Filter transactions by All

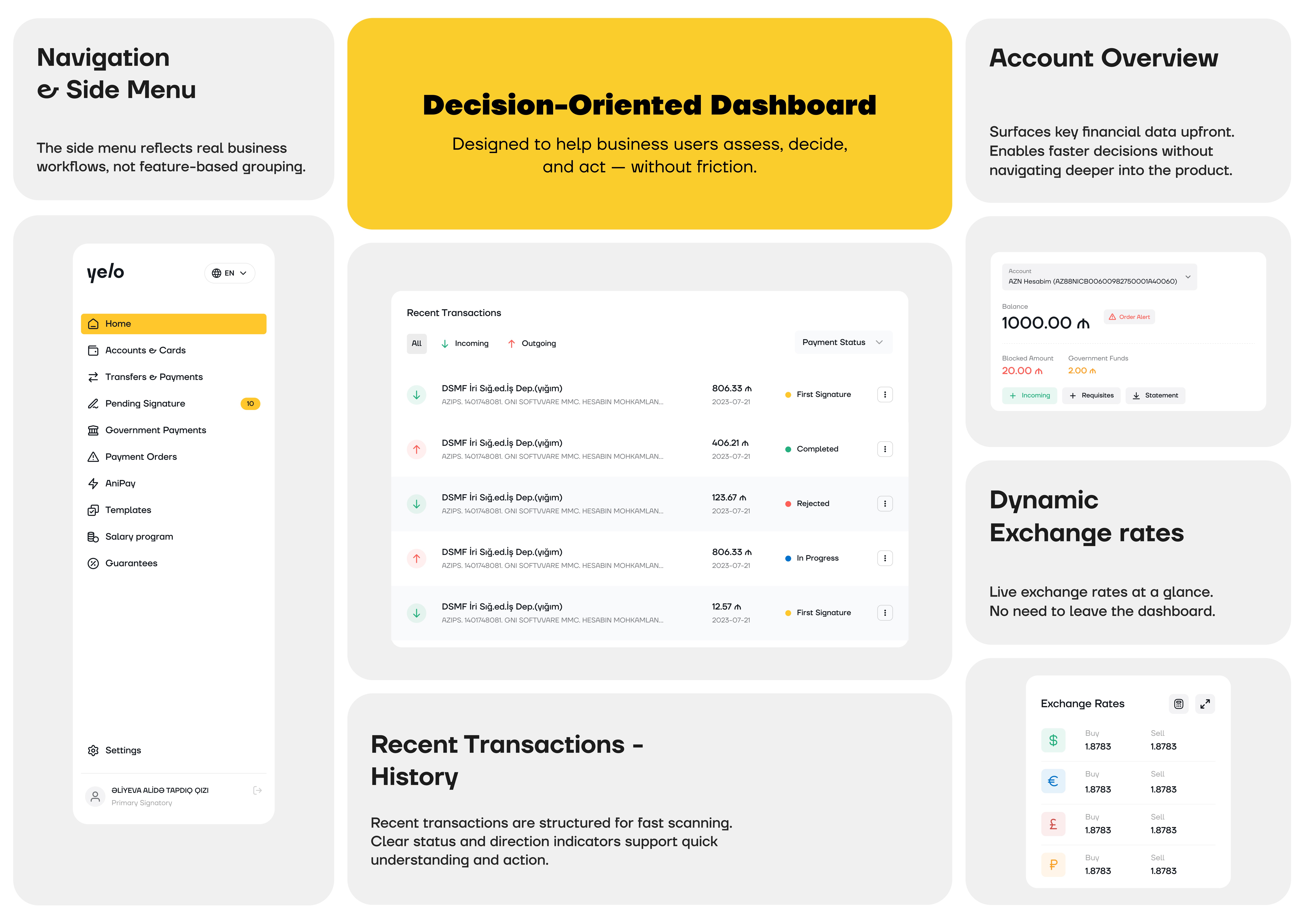click(417, 343)
